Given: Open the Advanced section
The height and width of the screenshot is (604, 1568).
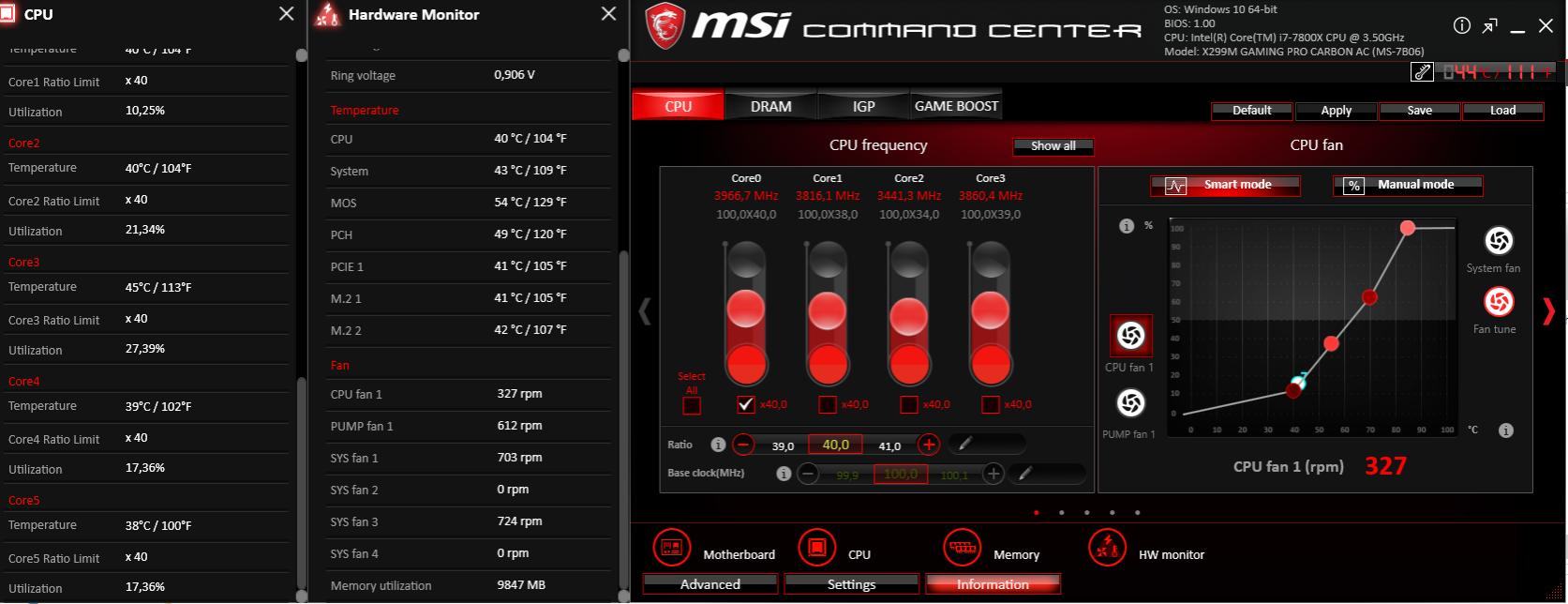Looking at the screenshot, I should pyautogui.click(x=710, y=584).
